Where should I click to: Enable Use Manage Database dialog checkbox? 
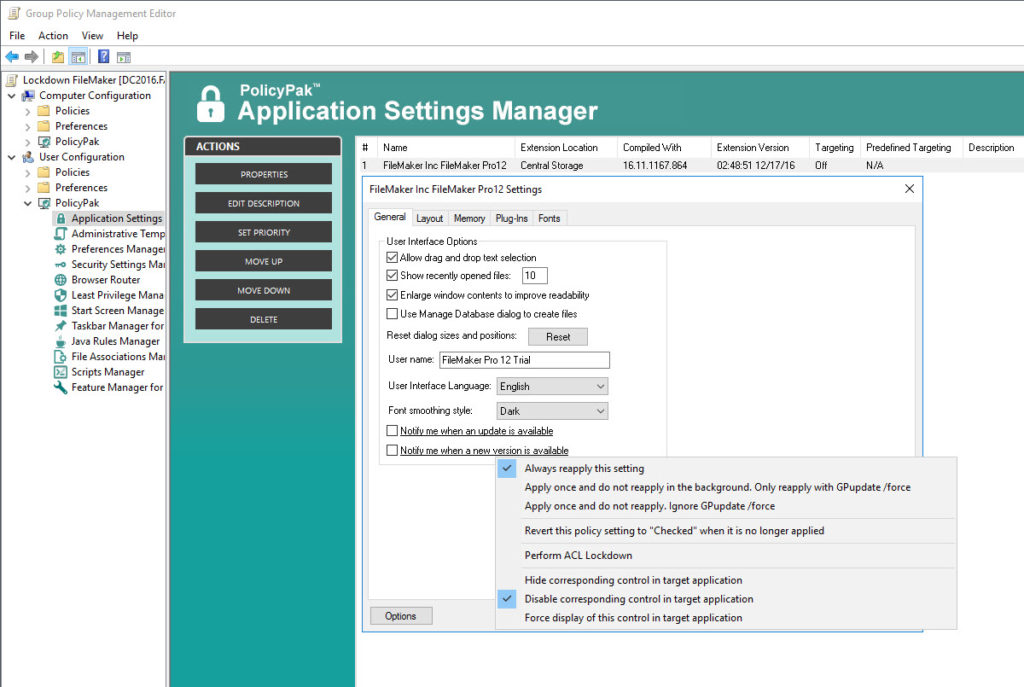[x=392, y=314]
